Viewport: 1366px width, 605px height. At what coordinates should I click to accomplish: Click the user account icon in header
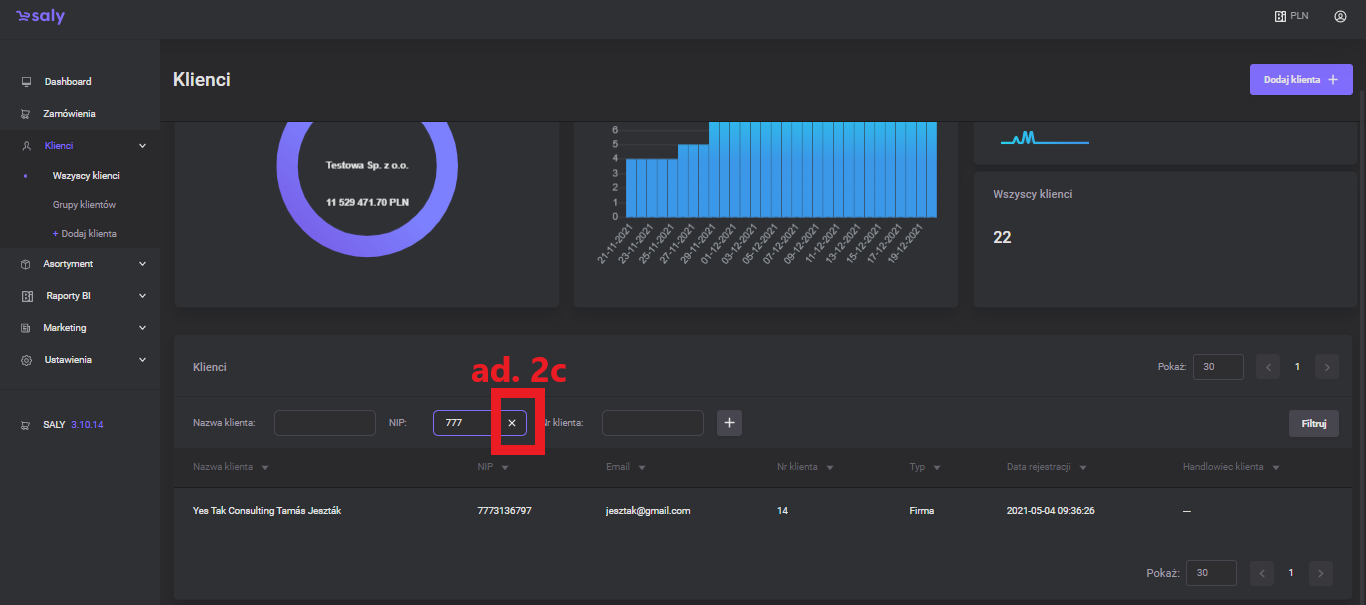pos(1340,17)
